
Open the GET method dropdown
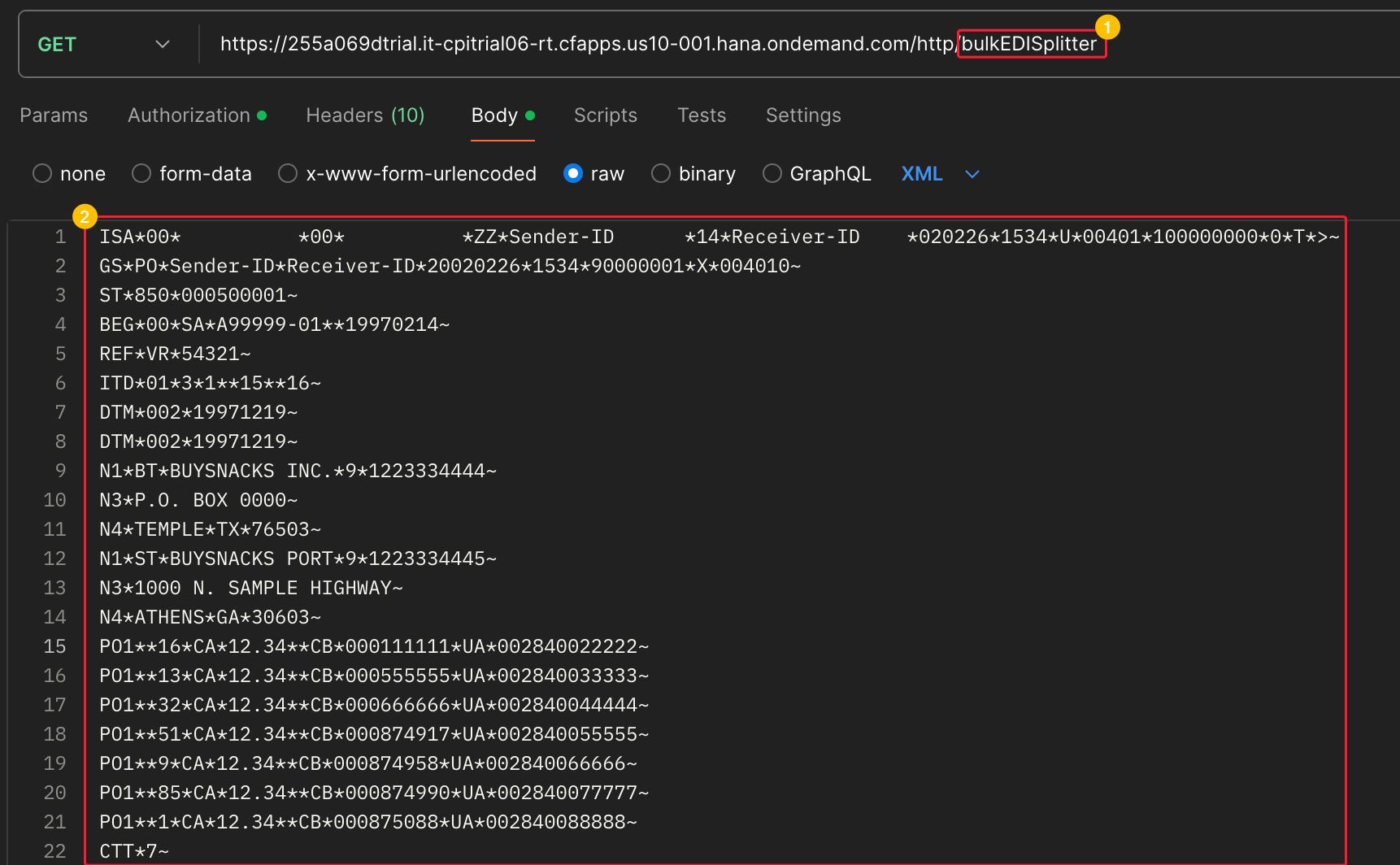tap(104, 45)
